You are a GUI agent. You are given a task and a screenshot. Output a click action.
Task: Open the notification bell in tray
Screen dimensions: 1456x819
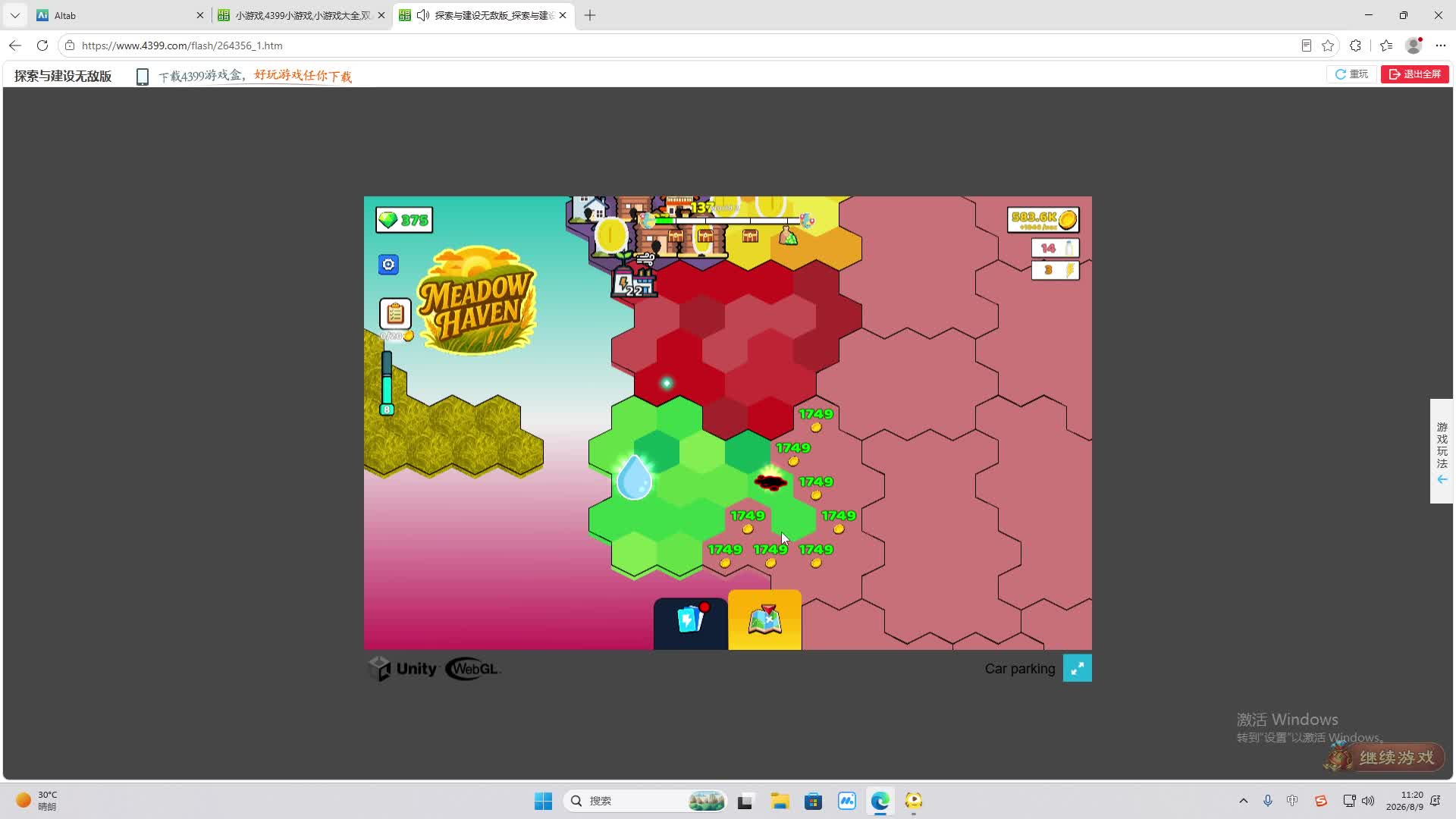click(x=1436, y=801)
